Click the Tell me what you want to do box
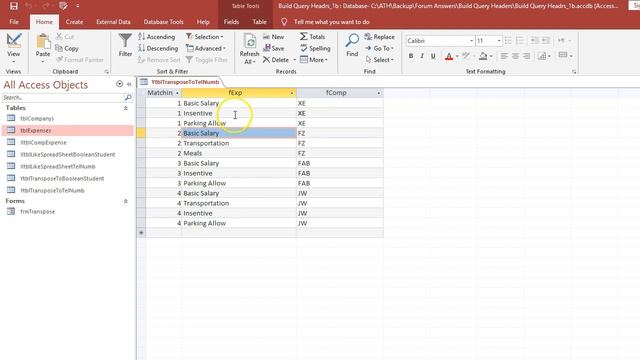Viewport: 640px width, 360px height. pyautogui.click(x=331, y=22)
